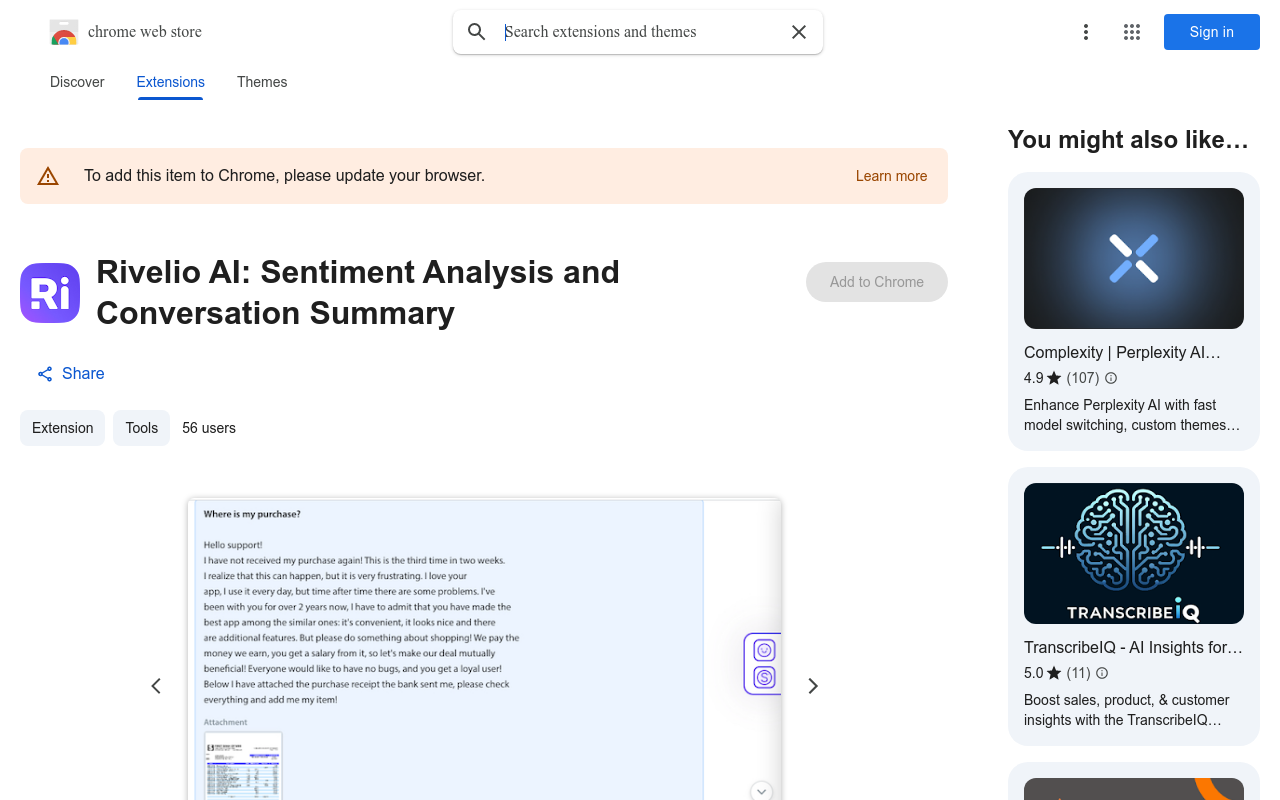Open the TranscribeIQ - AI Insights title
Image resolution: width=1280 pixels, height=800 pixels.
click(1134, 648)
